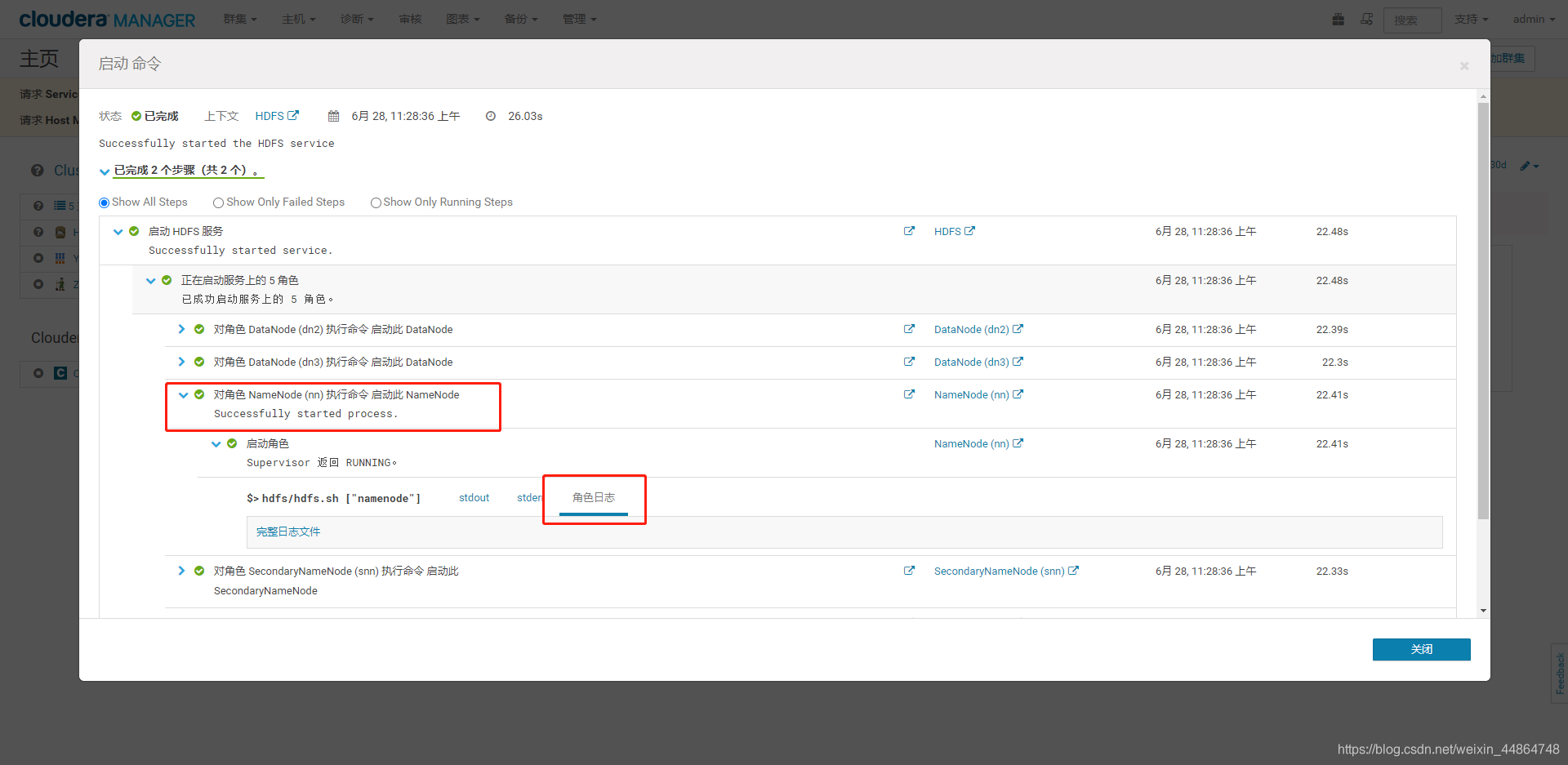Open the 备份 menu

(x=521, y=19)
